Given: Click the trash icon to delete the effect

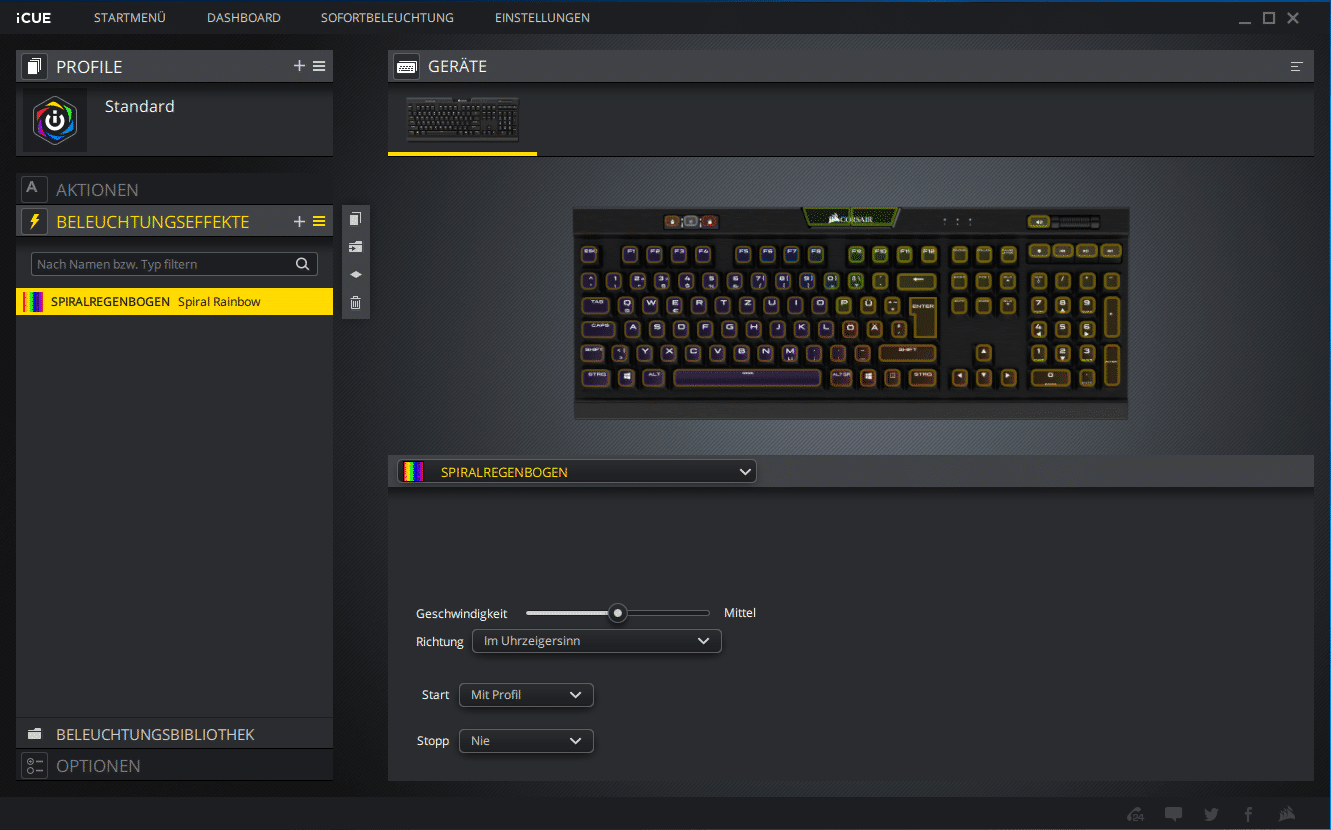Looking at the screenshot, I should tap(355, 303).
